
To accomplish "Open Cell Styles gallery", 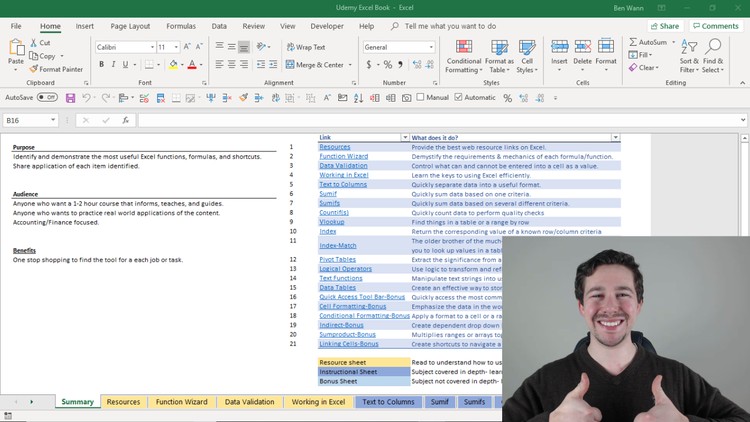I will click(527, 56).
